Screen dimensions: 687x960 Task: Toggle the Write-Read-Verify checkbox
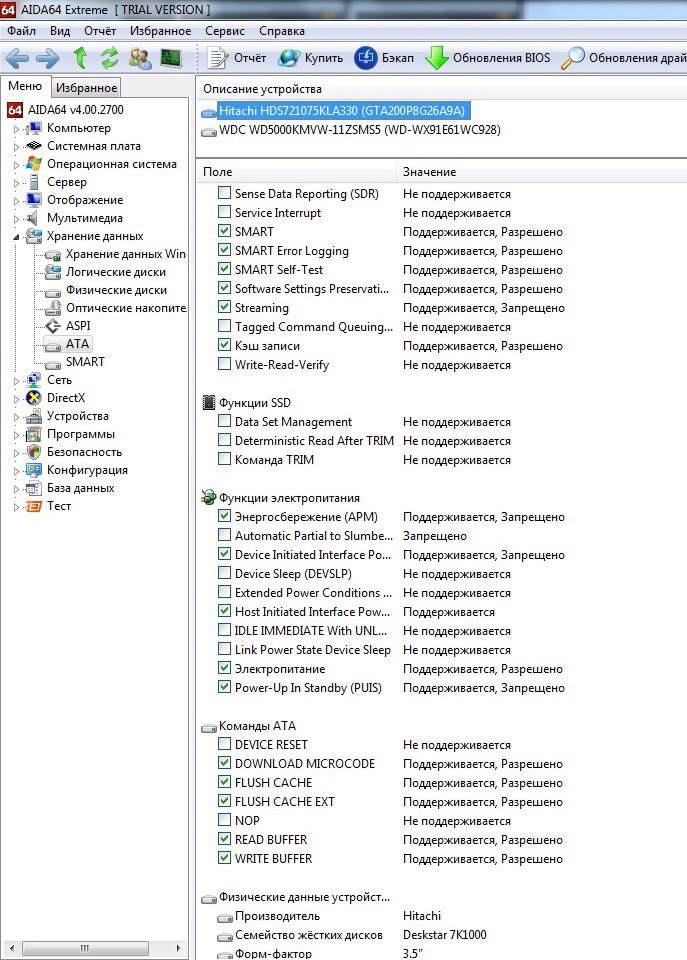point(225,364)
